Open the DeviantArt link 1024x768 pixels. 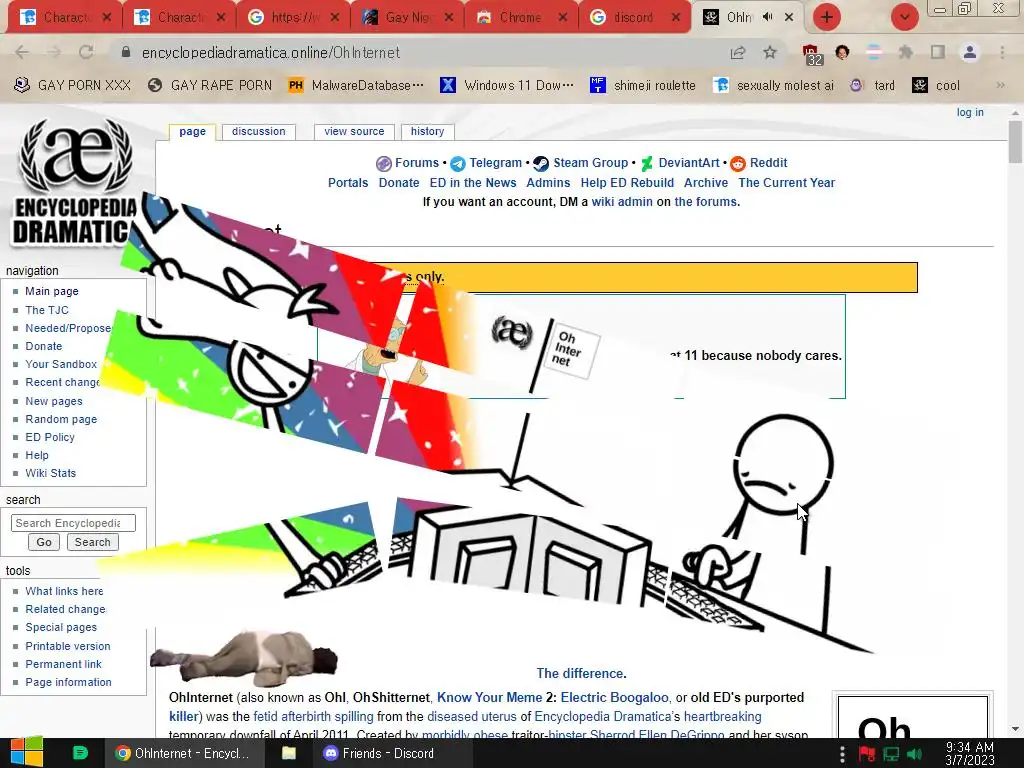[688, 163]
